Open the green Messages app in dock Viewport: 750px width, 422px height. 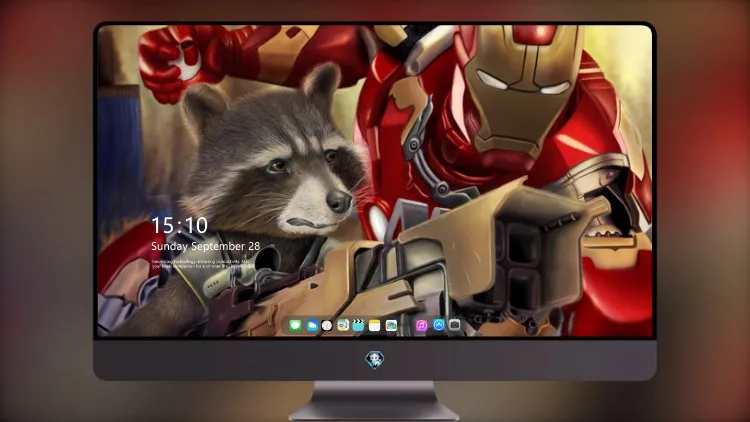click(x=295, y=325)
